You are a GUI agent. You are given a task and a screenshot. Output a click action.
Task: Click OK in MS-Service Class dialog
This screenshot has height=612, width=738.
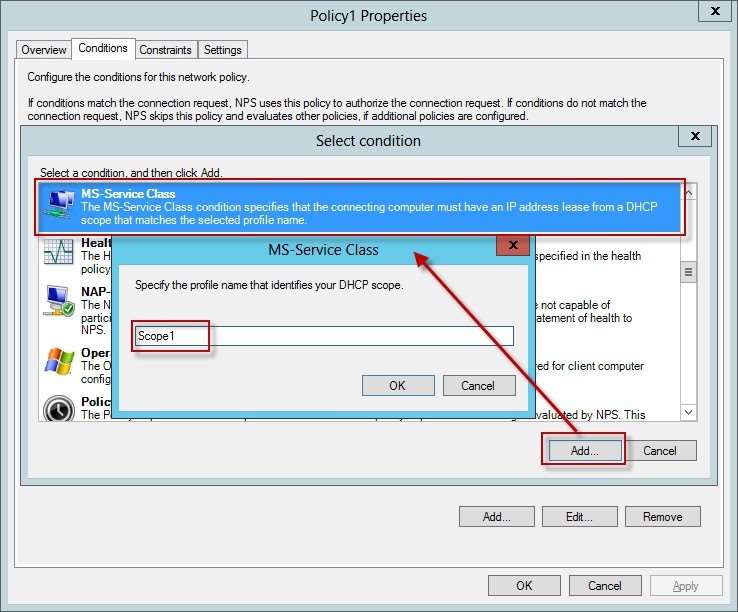[x=398, y=386]
